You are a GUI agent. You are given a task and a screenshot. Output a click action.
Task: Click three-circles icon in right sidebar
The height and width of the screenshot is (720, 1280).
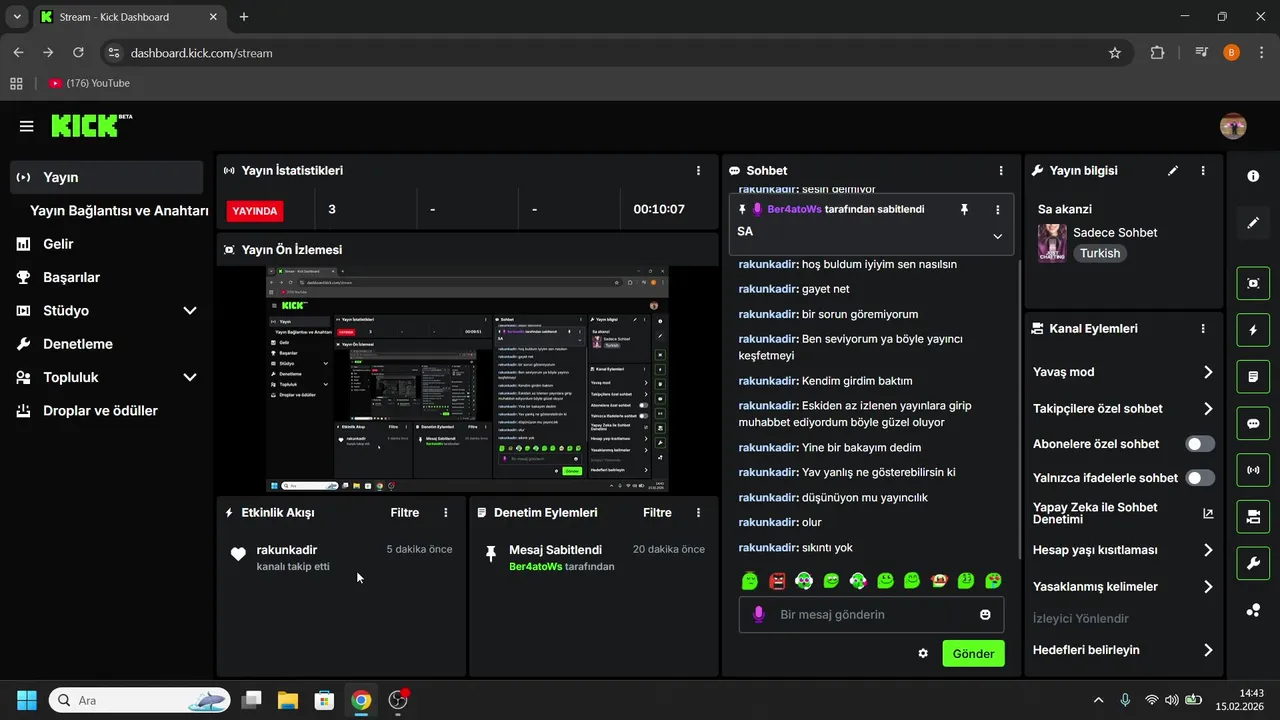(1253, 610)
